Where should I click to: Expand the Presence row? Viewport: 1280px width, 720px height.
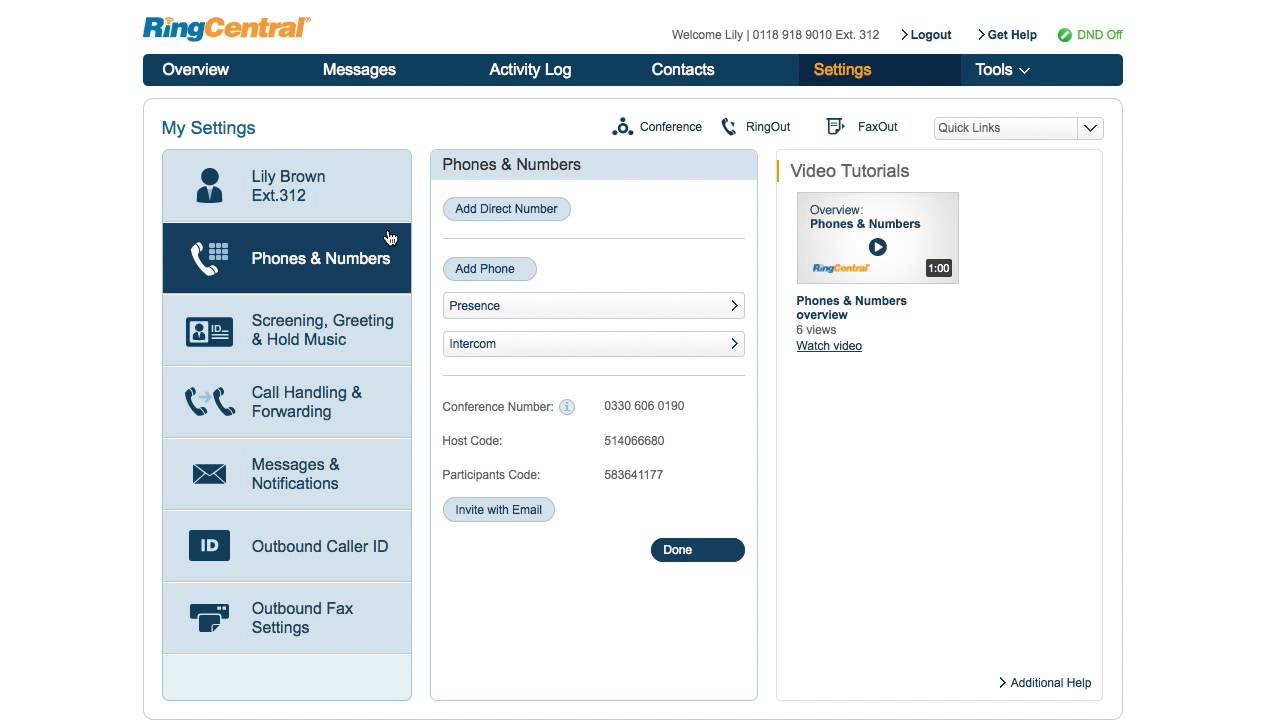(x=594, y=306)
